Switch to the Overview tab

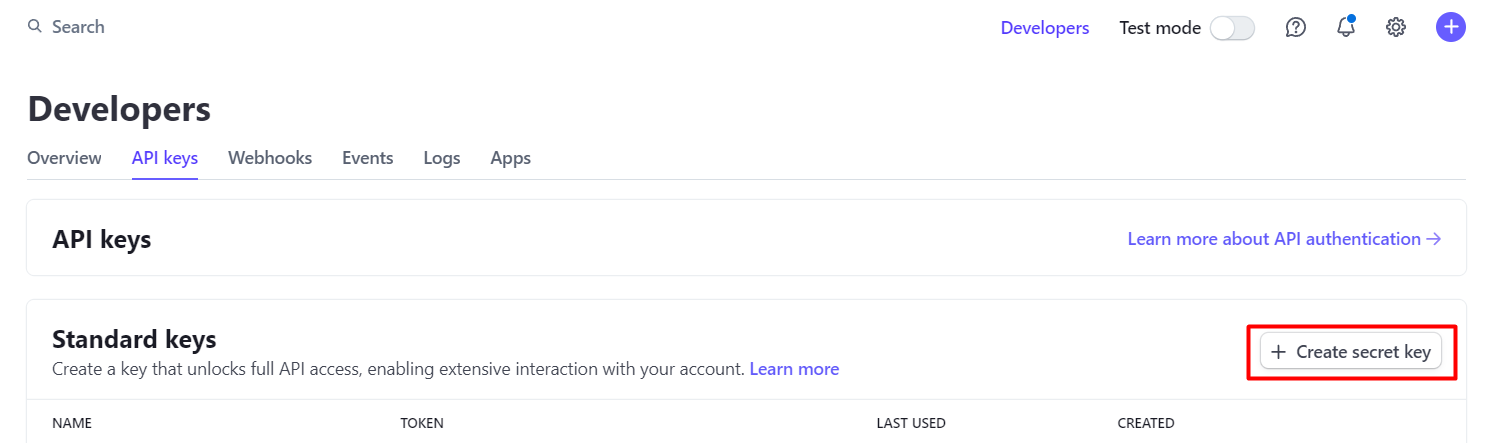point(64,158)
